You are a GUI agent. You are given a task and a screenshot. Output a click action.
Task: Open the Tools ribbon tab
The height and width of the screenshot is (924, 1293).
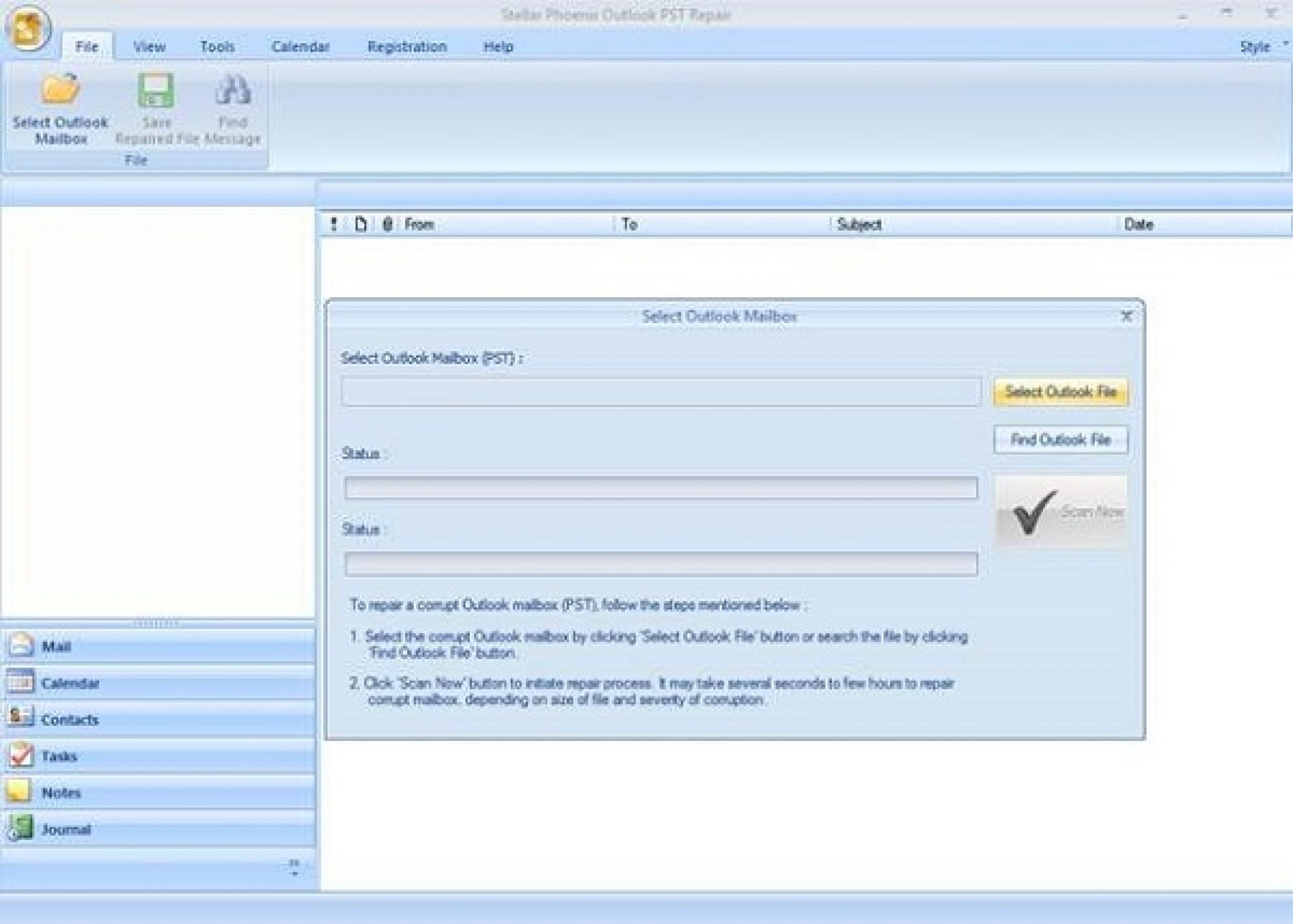click(x=217, y=47)
